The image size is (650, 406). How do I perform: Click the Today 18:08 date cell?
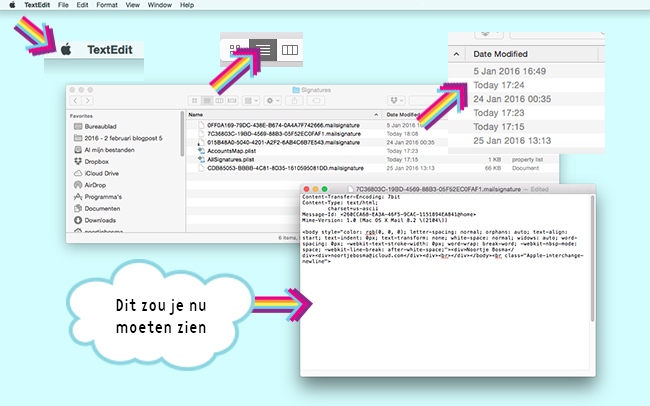click(x=402, y=134)
